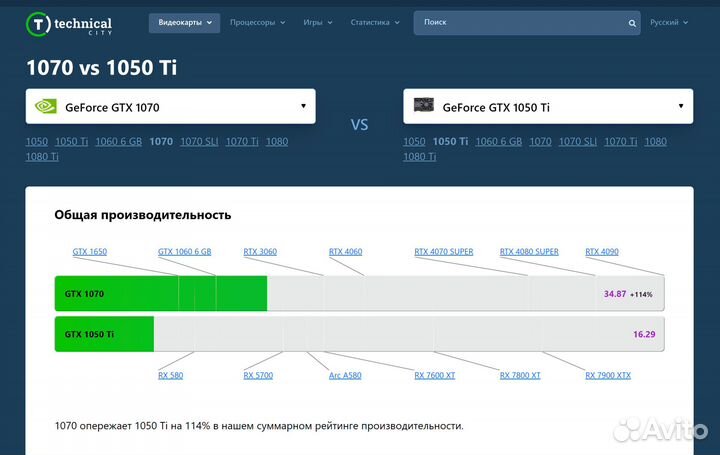
Task: Open the Technical City logo homepage
Action: tap(69, 24)
